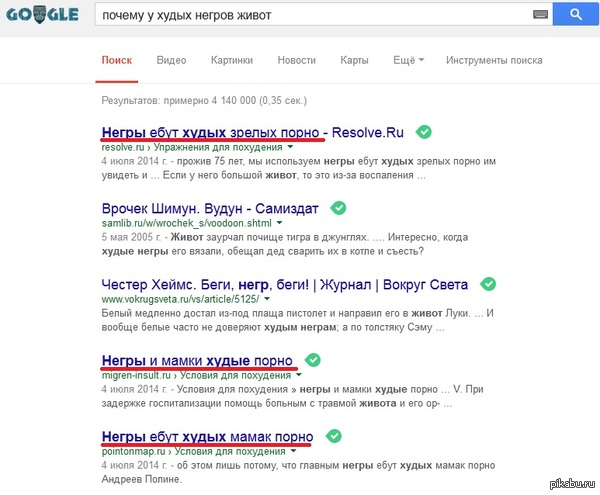Click snippet starting Белый медленно достал
This screenshot has height=495, width=600.
(x=297, y=320)
